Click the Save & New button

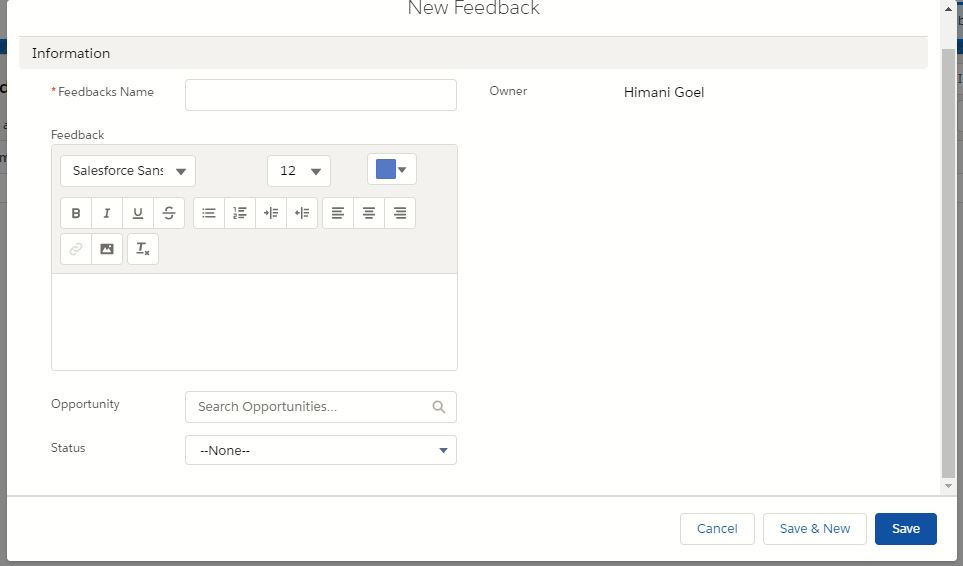814,529
